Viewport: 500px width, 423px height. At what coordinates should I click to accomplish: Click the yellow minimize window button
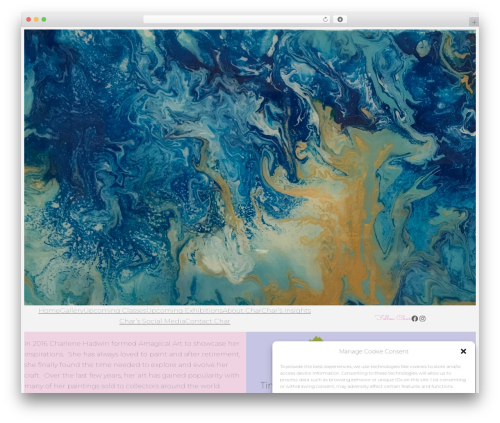pos(36,19)
